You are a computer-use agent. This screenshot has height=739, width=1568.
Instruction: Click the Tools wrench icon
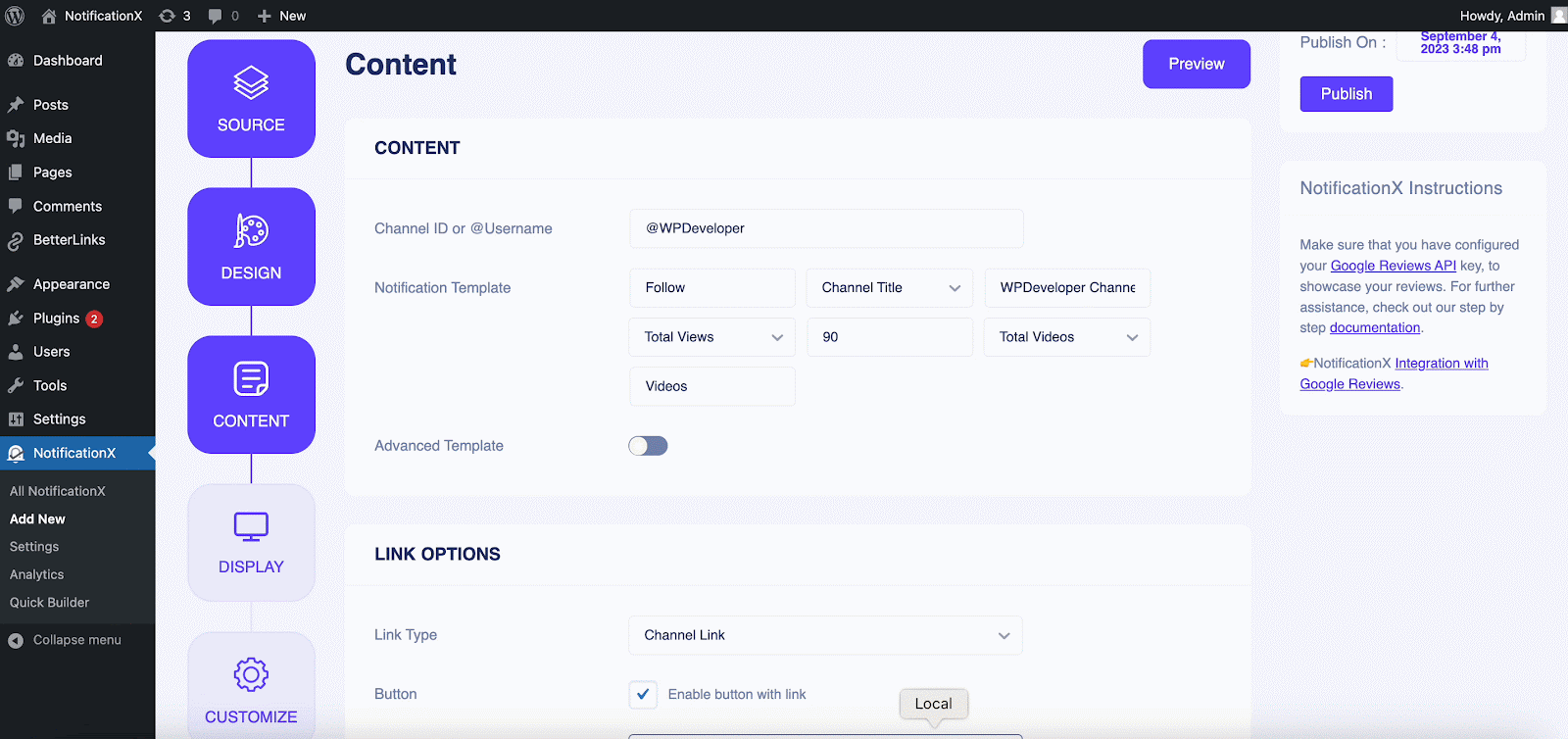[x=16, y=385]
